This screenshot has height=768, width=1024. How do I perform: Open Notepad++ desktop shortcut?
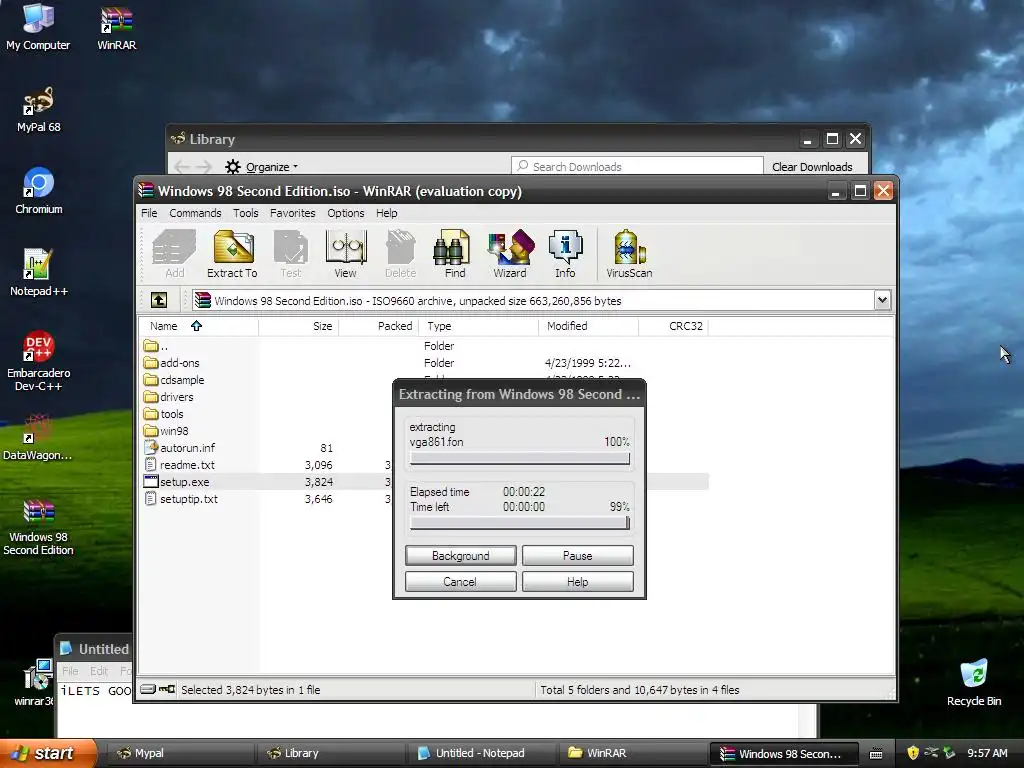click(39, 272)
